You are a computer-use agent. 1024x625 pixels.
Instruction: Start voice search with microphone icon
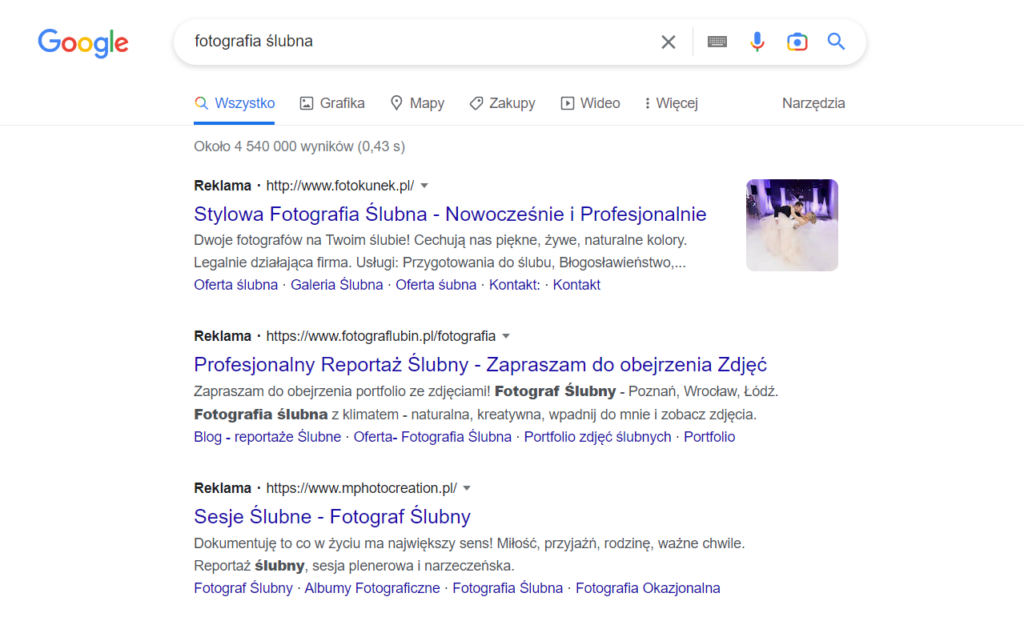click(x=757, y=42)
